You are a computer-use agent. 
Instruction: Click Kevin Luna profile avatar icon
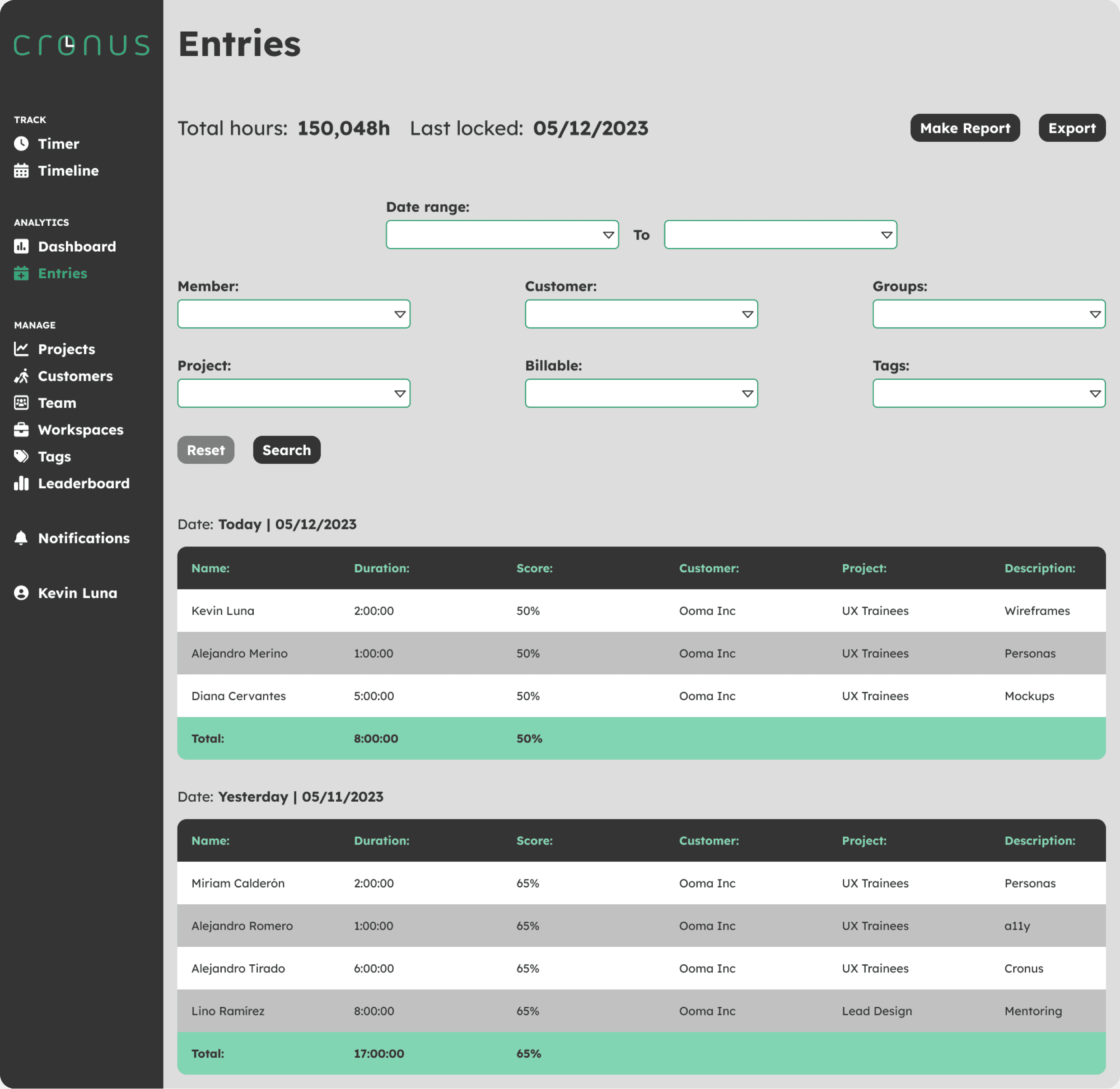pyautogui.click(x=21, y=593)
